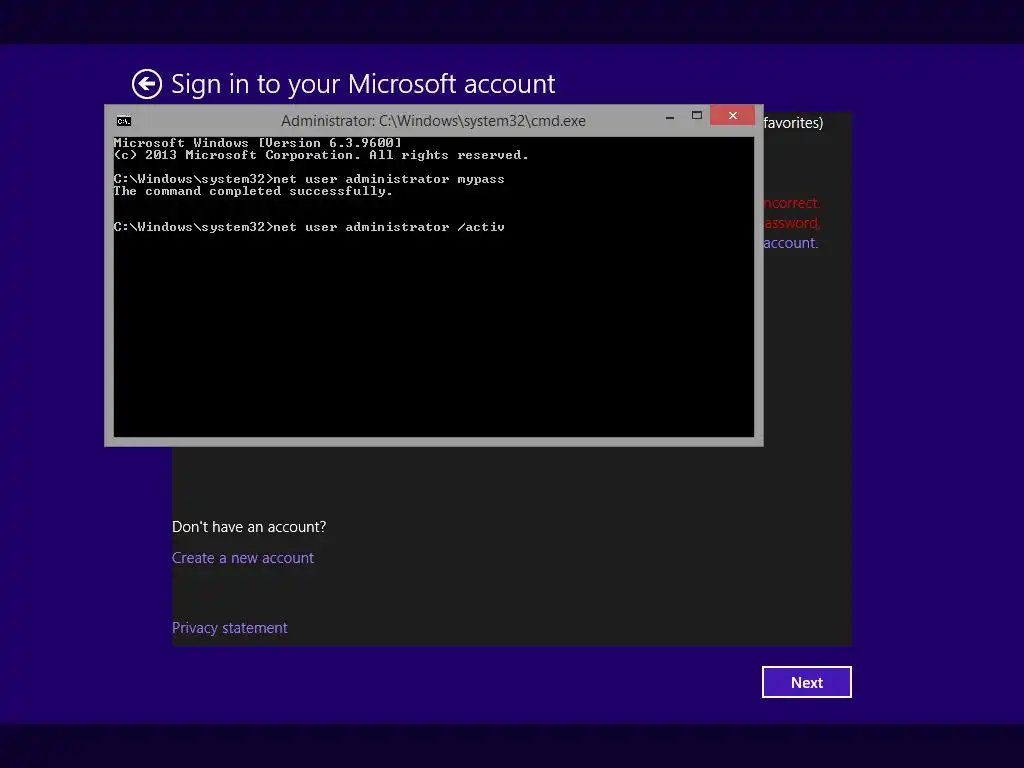Open Create a new account link
Screen dimensions: 1024x768
pyautogui.click(x=243, y=558)
